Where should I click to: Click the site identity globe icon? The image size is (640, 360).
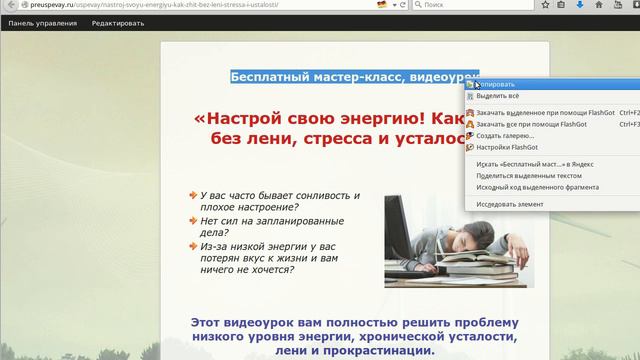pyautogui.click(x=24, y=5)
